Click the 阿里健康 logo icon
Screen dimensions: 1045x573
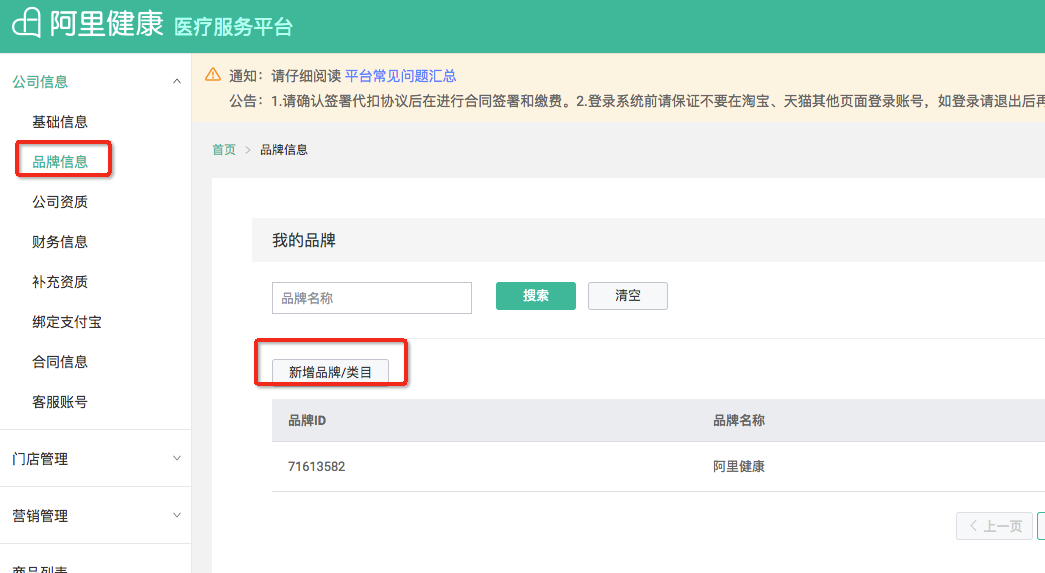[27, 22]
